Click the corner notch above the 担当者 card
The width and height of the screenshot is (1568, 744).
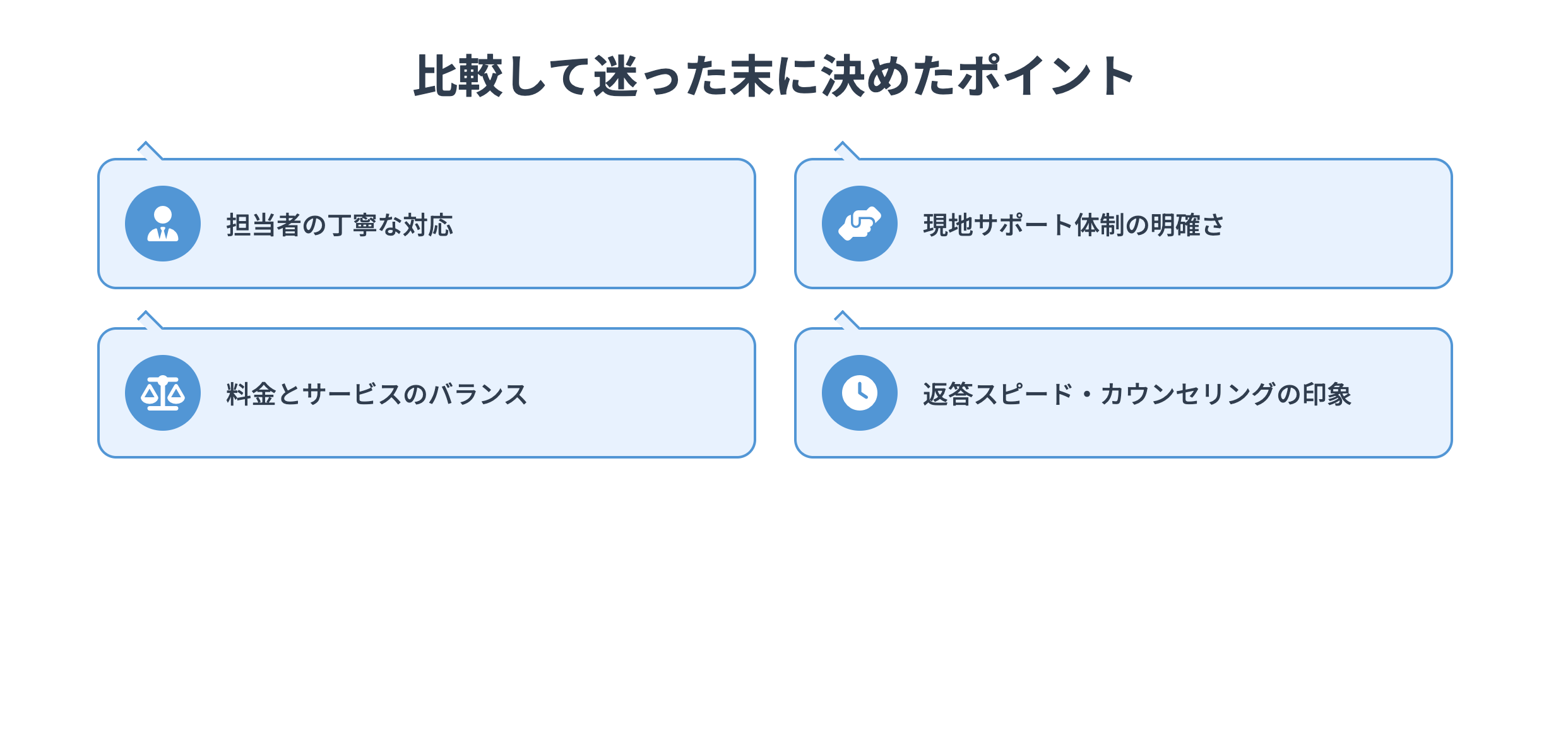click(x=149, y=151)
